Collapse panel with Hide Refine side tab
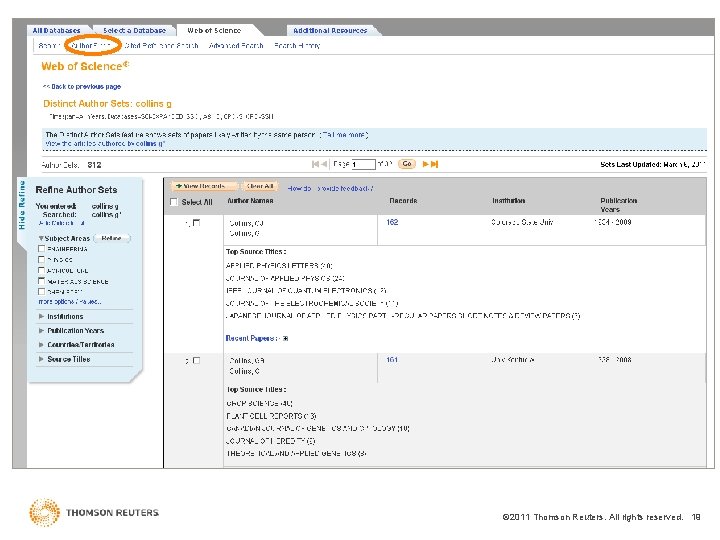This screenshot has height=540, width=720. [22, 205]
